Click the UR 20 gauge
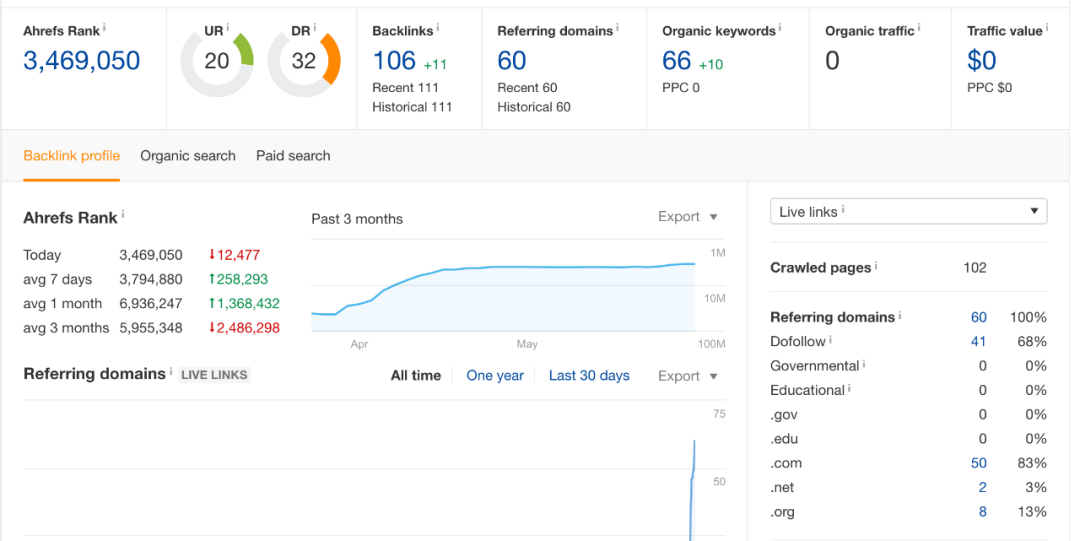1080x541 pixels. coord(217,61)
